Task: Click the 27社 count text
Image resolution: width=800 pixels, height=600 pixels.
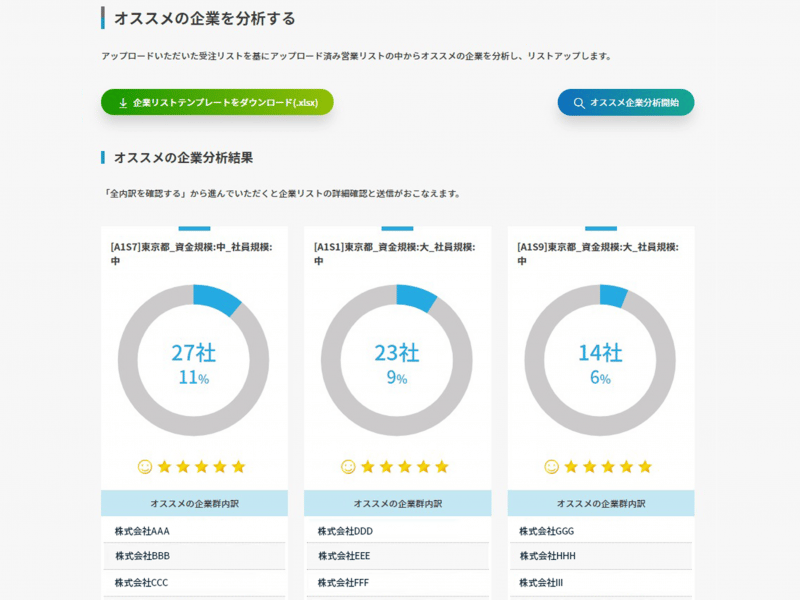Action: pos(193,353)
